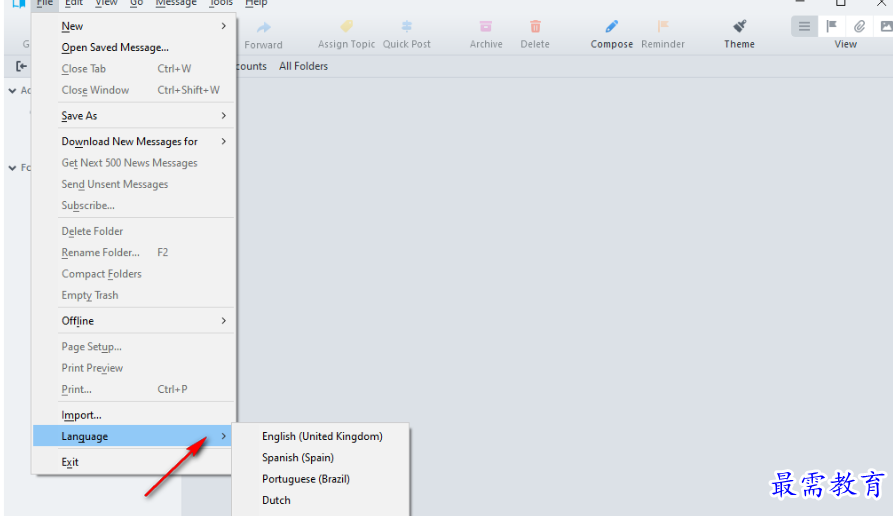Click the Compose pencil icon
893x516 pixels.
click(x=612, y=26)
